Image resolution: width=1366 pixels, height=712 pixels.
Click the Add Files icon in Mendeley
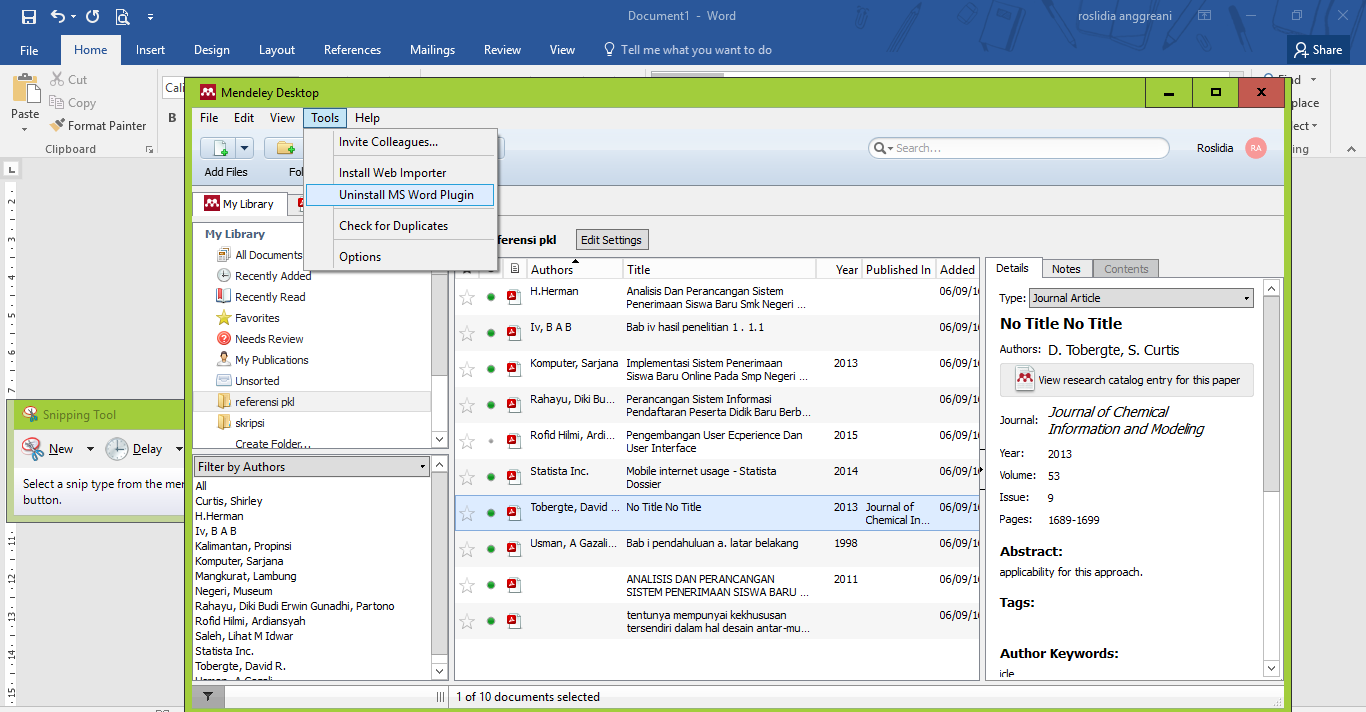point(219,148)
